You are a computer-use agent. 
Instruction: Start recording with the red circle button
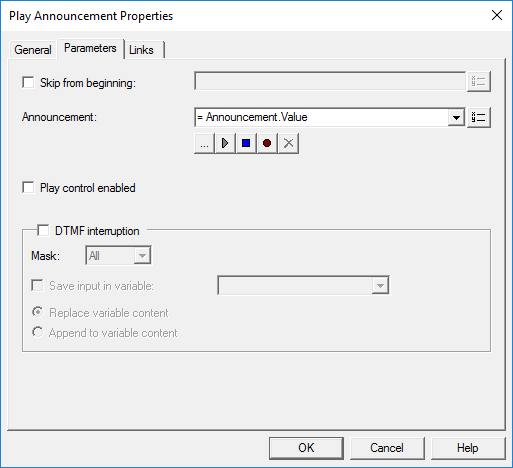click(x=267, y=143)
